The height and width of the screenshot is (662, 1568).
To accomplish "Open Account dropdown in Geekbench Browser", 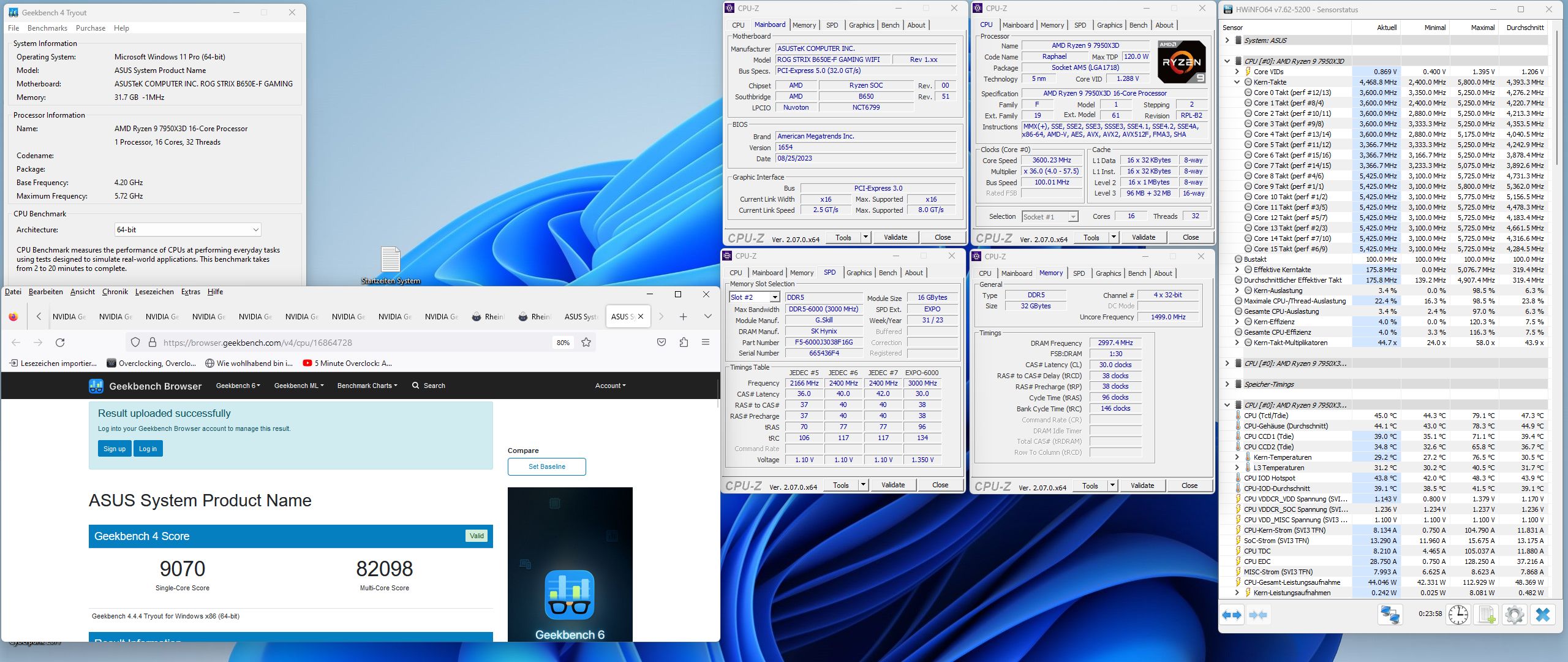I will [611, 386].
